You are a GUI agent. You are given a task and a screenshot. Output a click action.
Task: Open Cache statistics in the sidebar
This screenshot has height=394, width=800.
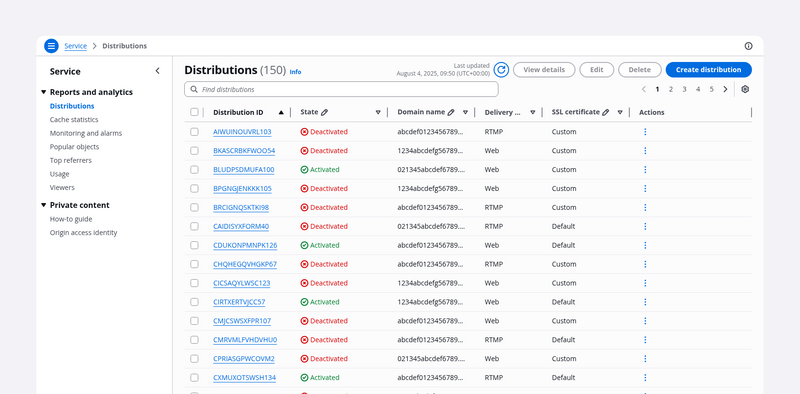74,119
